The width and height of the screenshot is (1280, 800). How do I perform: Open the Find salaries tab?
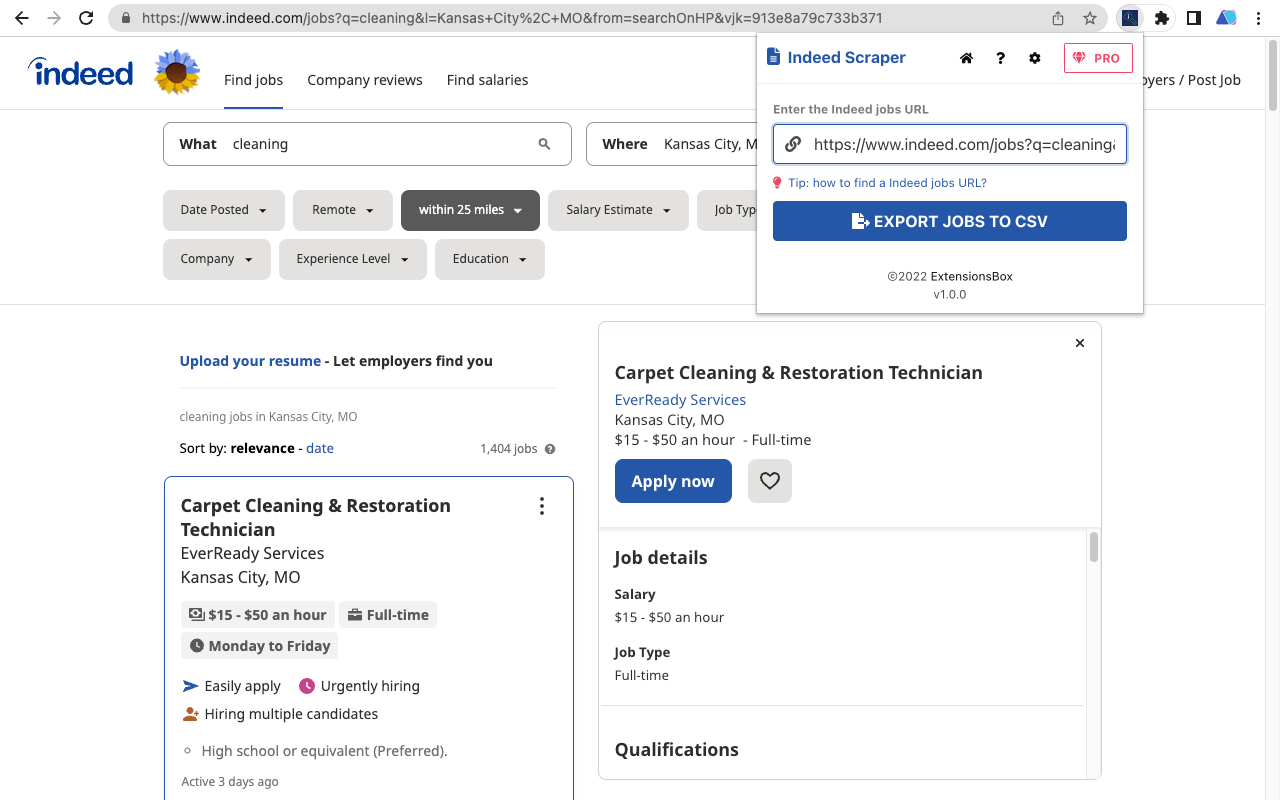coord(487,80)
